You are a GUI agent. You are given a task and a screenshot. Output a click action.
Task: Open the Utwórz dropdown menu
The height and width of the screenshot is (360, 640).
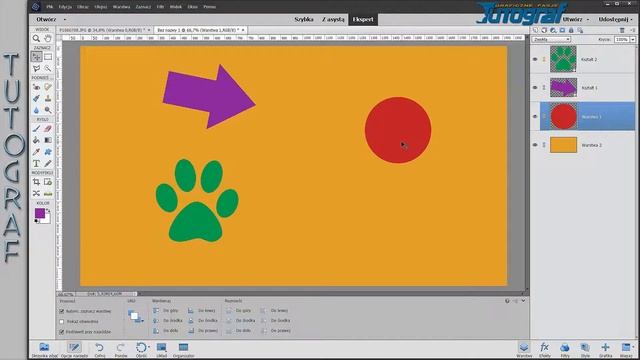(x=576, y=19)
